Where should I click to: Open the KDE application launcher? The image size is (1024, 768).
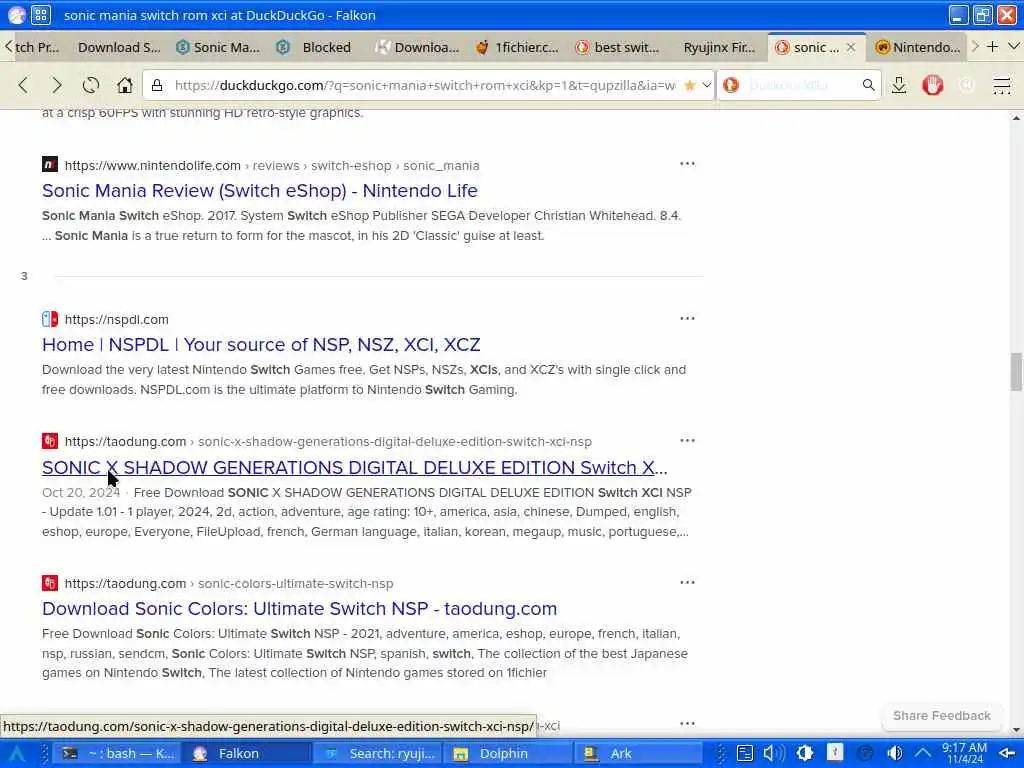(16, 753)
